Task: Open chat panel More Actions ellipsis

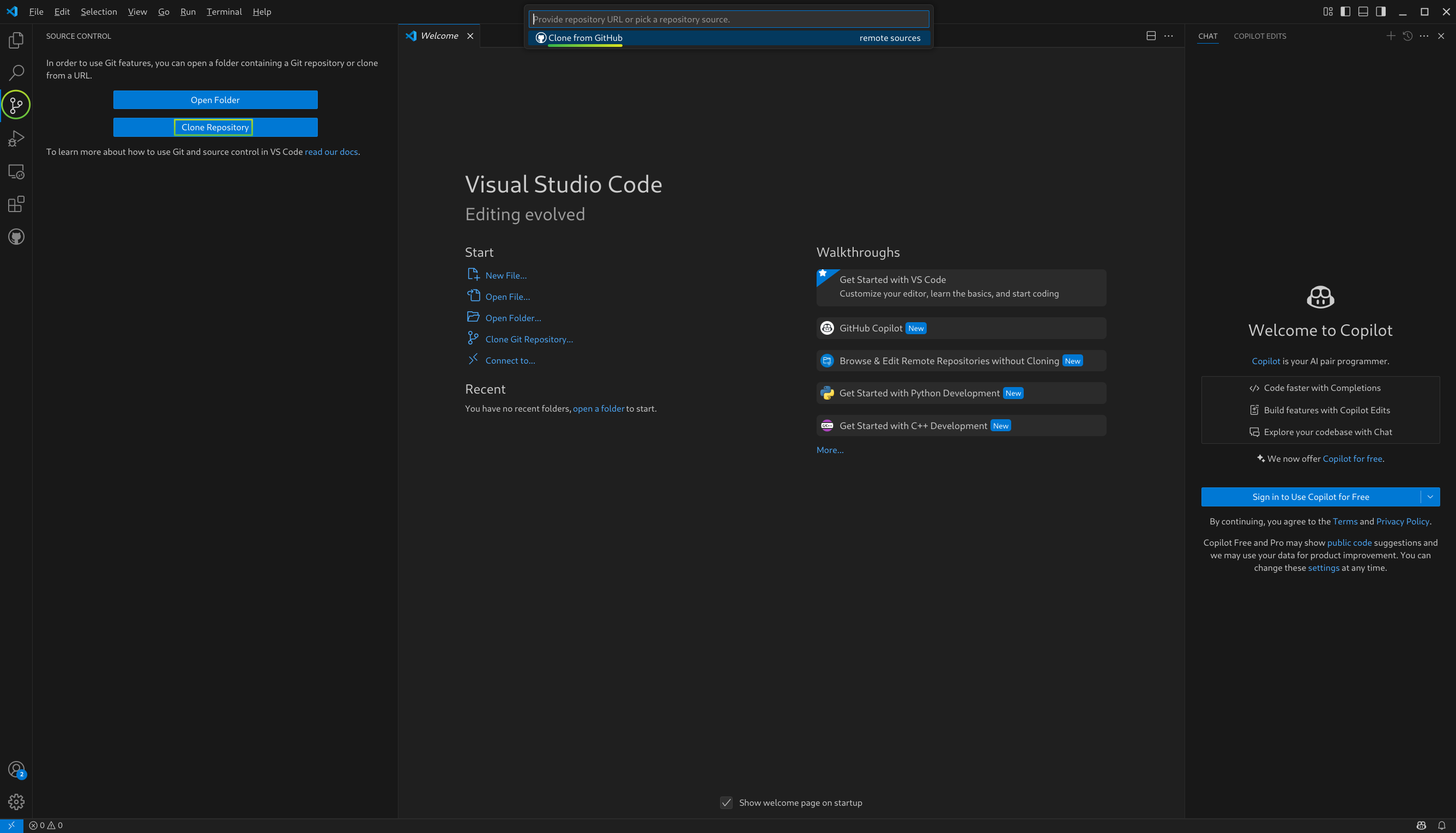Action: coord(1424,35)
